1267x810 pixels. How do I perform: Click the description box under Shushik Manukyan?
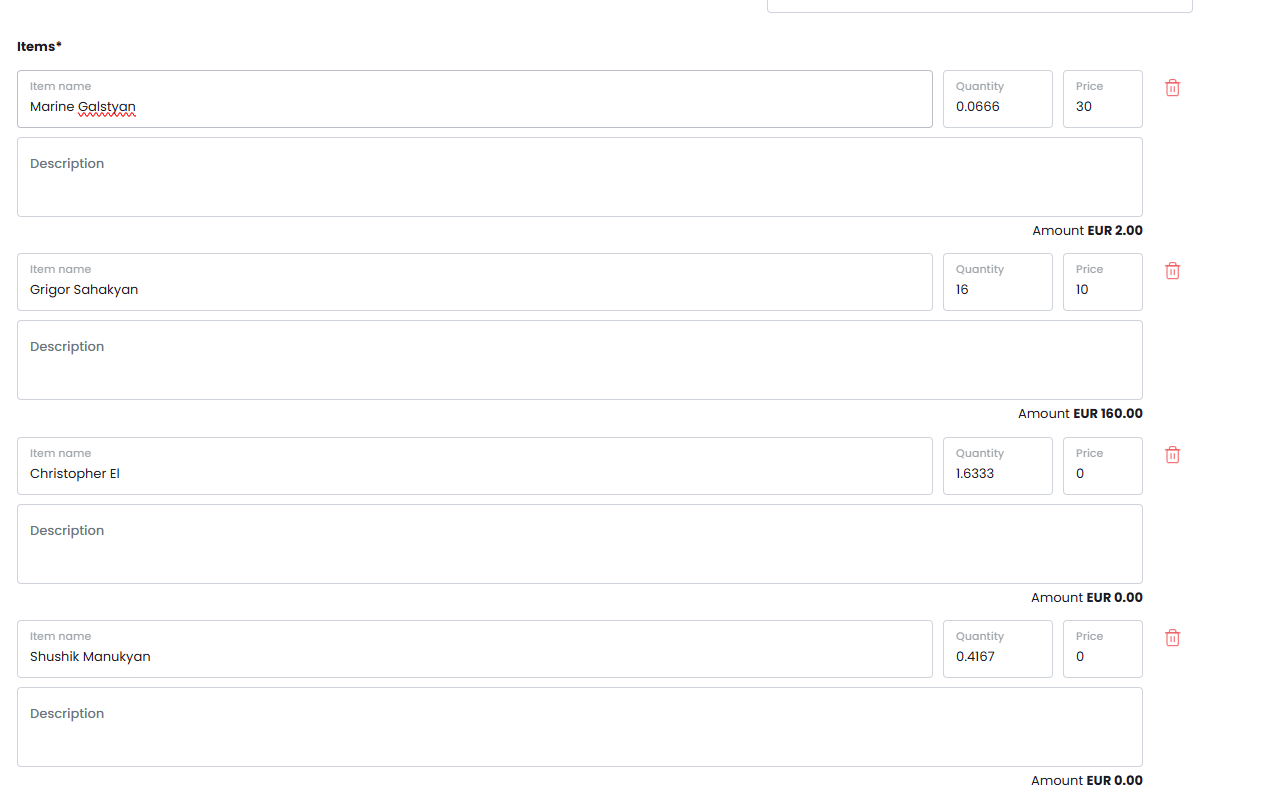point(579,727)
